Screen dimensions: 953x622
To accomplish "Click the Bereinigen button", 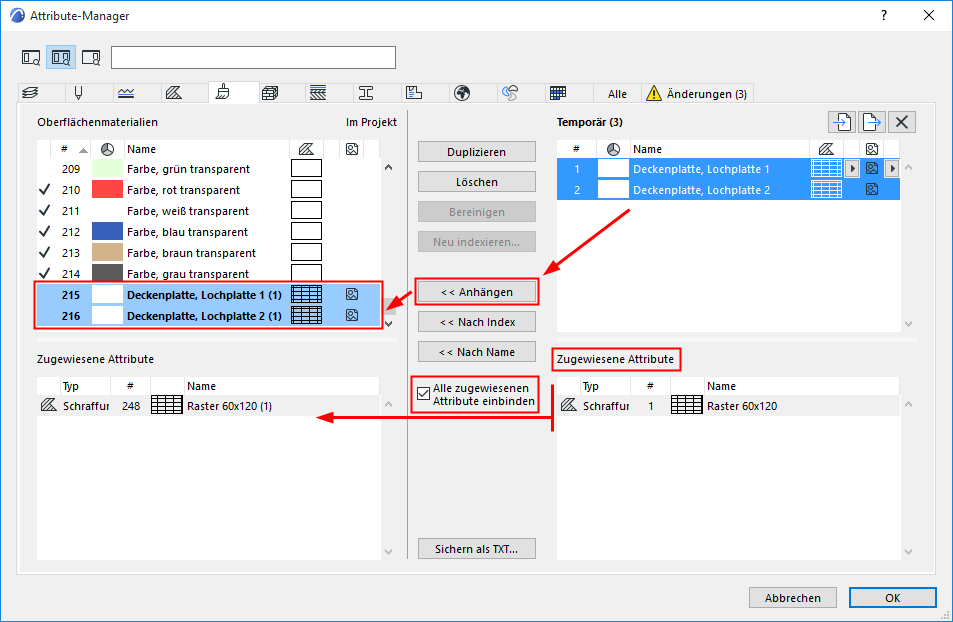I will [x=476, y=212].
